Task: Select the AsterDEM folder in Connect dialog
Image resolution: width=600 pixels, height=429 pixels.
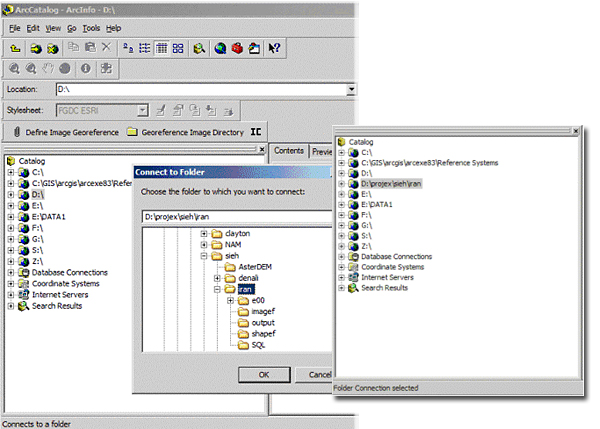Action: 255,267
